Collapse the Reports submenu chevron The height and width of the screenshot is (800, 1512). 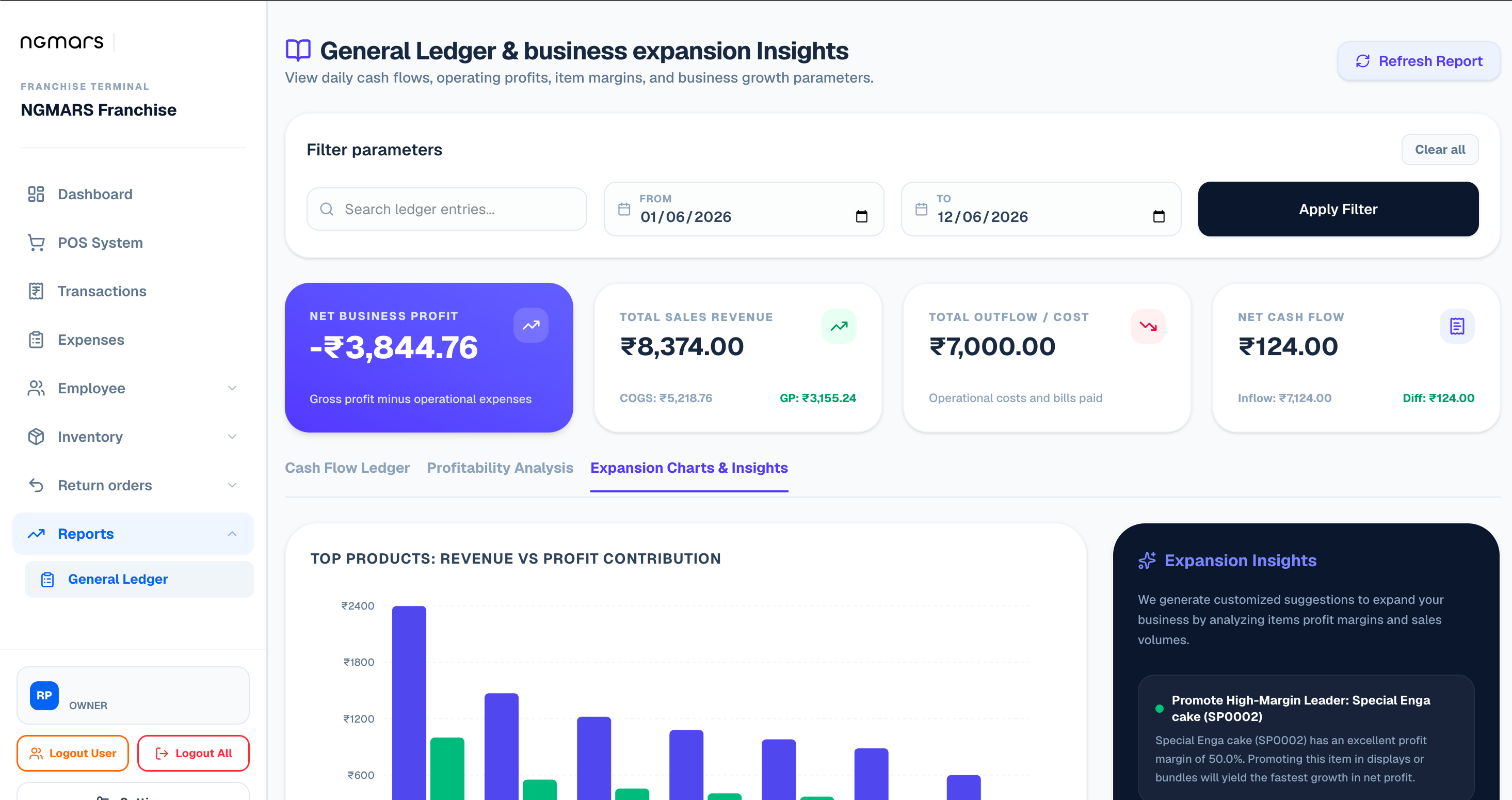pyautogui.click(x=232, y=534)
